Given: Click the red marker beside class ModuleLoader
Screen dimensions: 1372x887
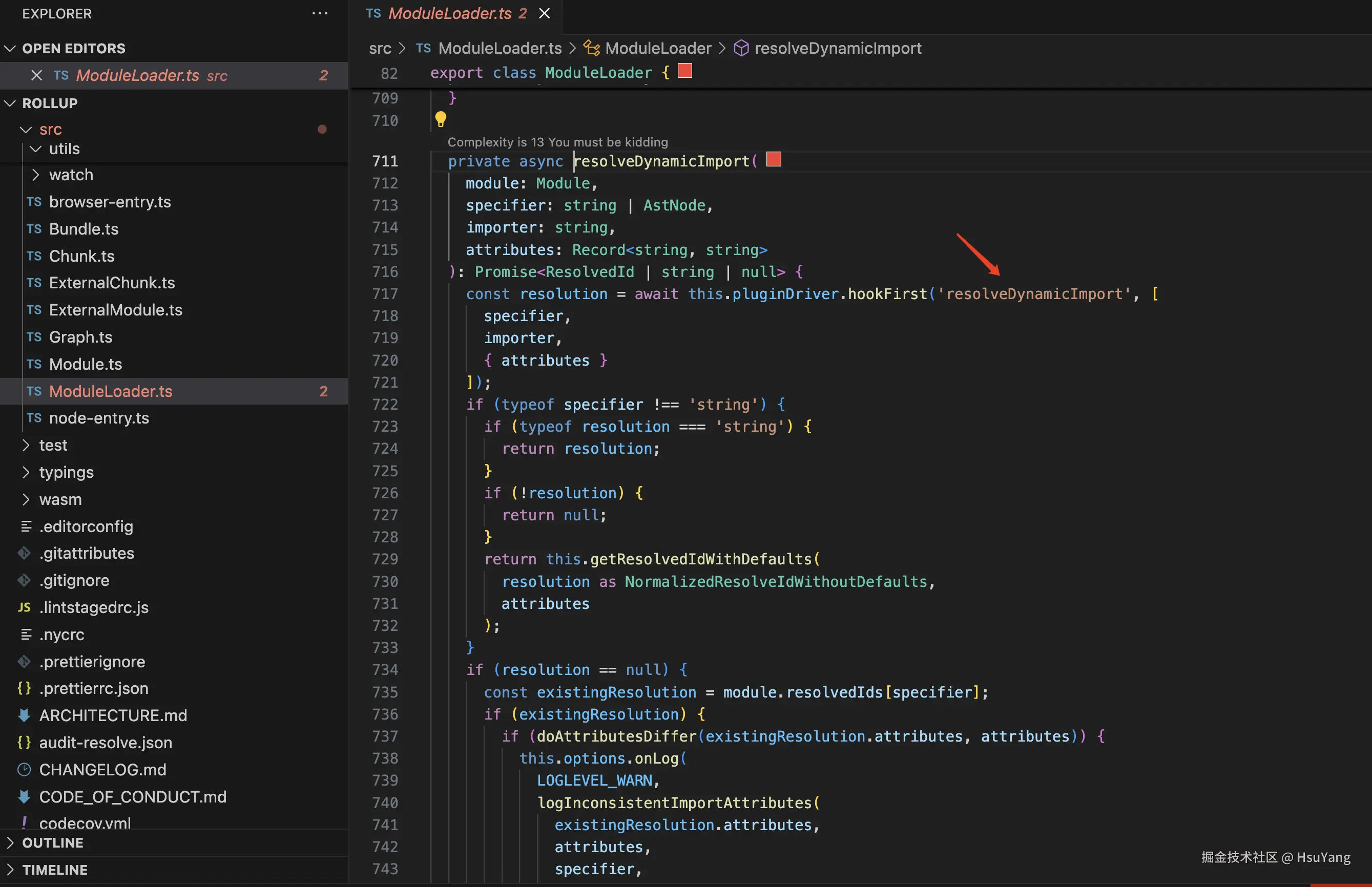Looking at the screenshot, I should 684,71.
